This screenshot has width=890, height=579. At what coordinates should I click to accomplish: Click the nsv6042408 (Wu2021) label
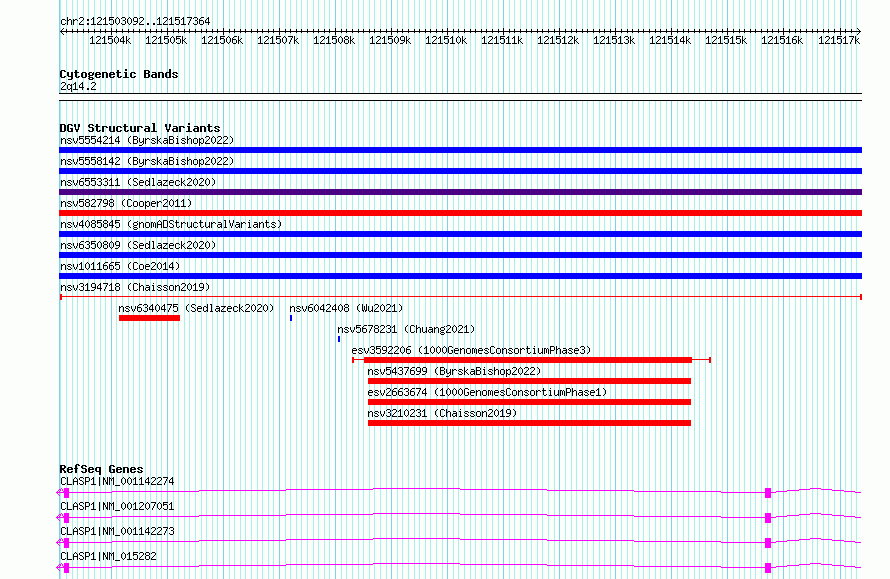pyautogui.click(x=346, y=308)
